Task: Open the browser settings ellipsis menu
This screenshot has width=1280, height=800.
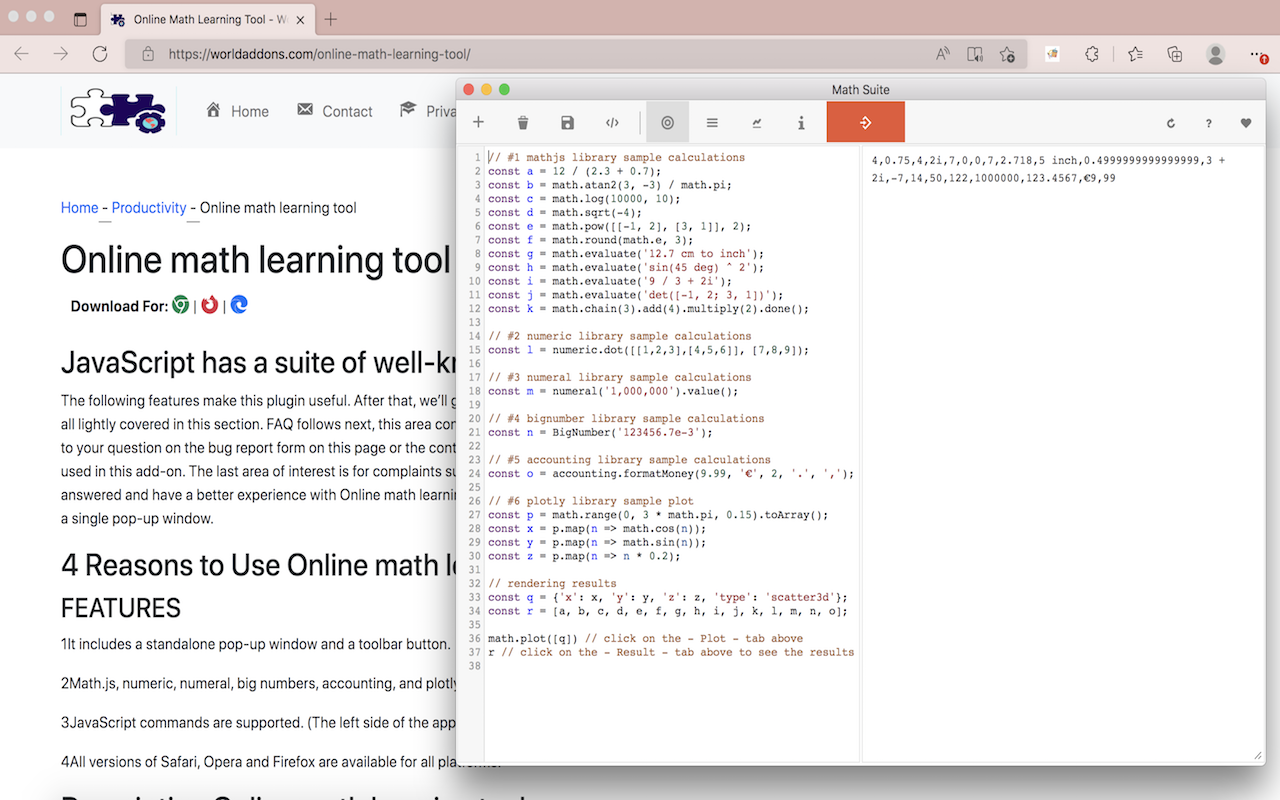Action: pos(1257,54)
